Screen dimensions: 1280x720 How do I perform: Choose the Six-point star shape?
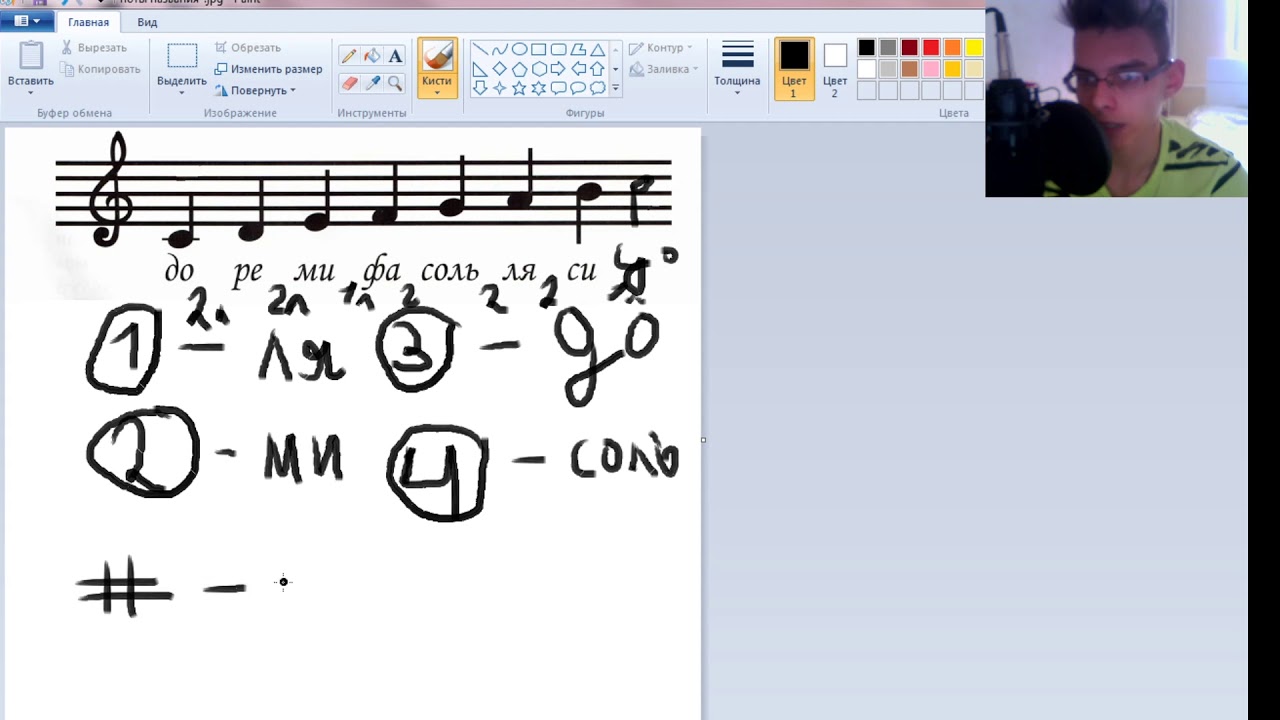539,88
